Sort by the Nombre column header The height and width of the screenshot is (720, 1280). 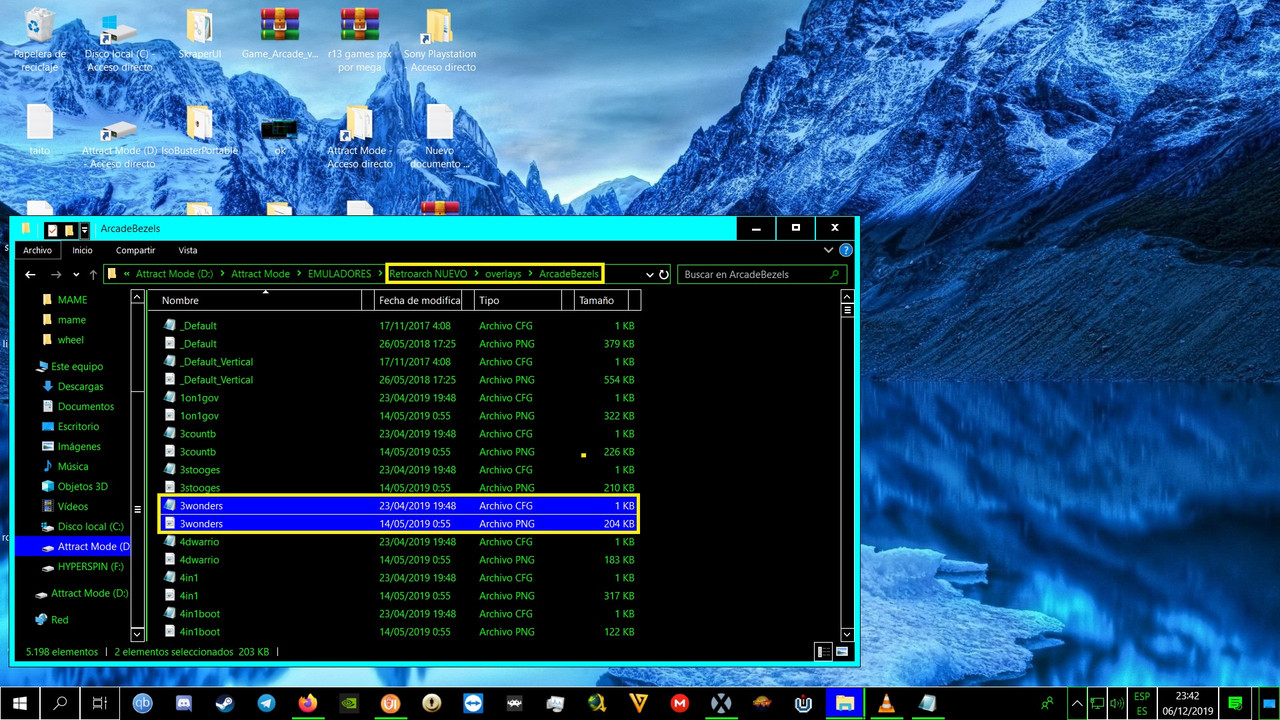pyautogui.click(x=262, y=300)
